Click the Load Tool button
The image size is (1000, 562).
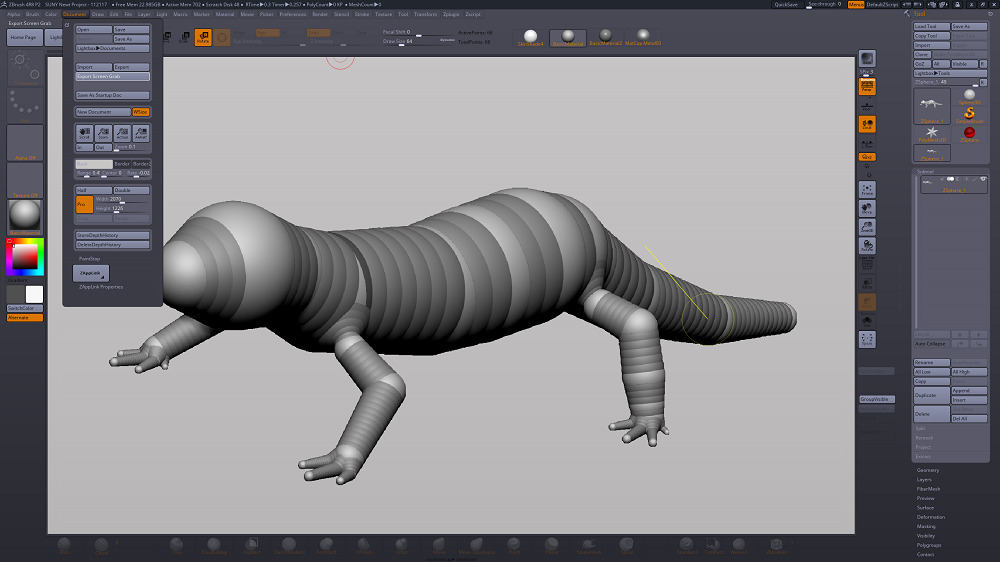tap(932, 26)
